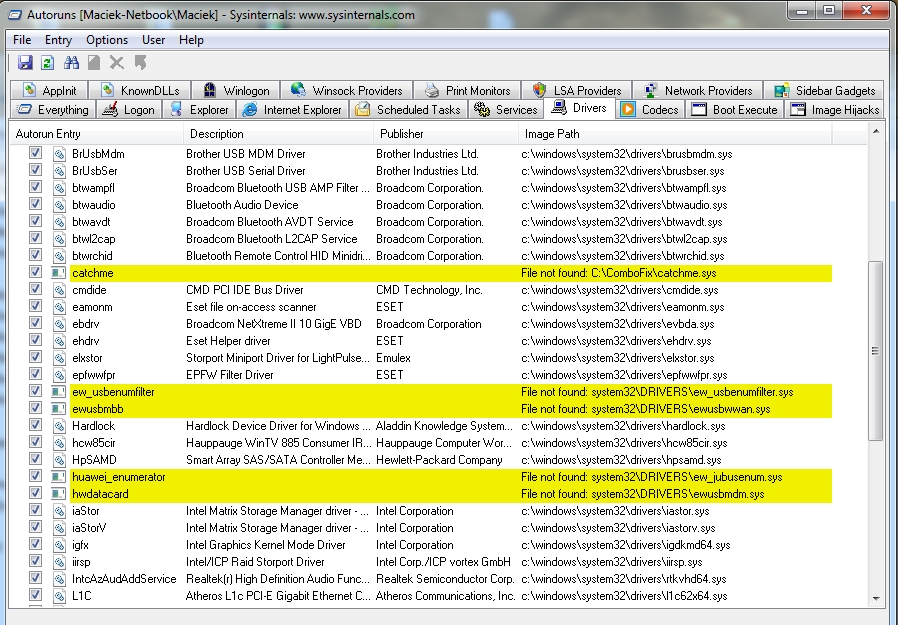Open the Help menu
Viewport: 898px width, 625px height.
(x=191, y=40)
